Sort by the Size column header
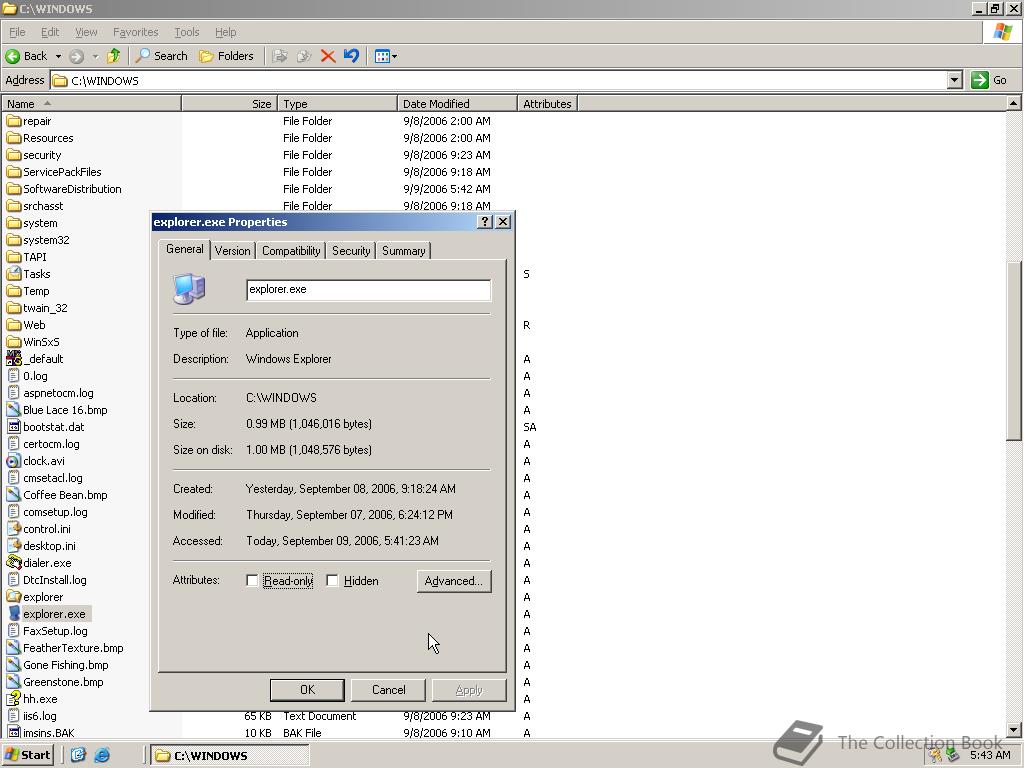Viewport: 1024px width, 768px height. [x=230, y=104]
